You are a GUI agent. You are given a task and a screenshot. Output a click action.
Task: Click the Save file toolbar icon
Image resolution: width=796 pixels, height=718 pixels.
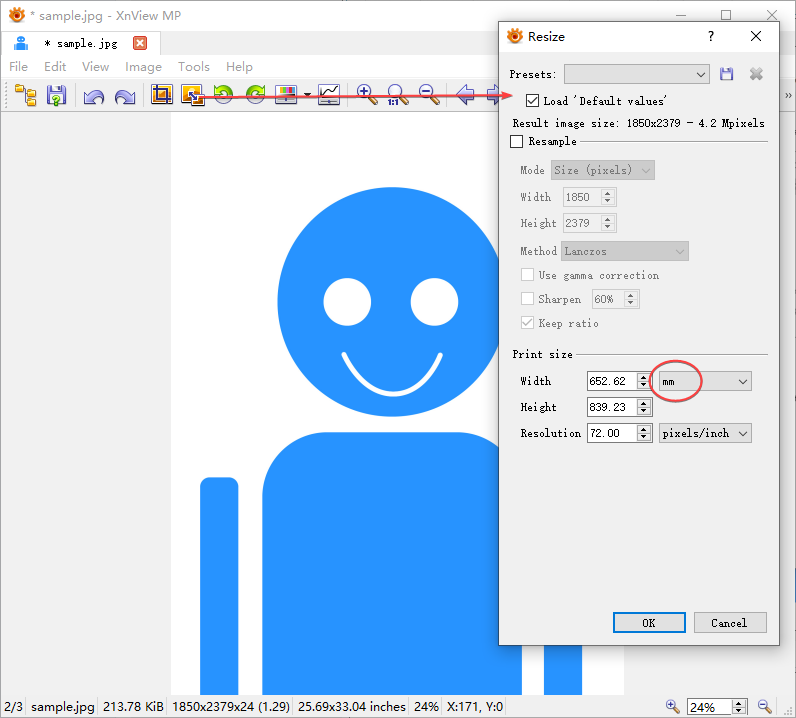coord(56,96)
